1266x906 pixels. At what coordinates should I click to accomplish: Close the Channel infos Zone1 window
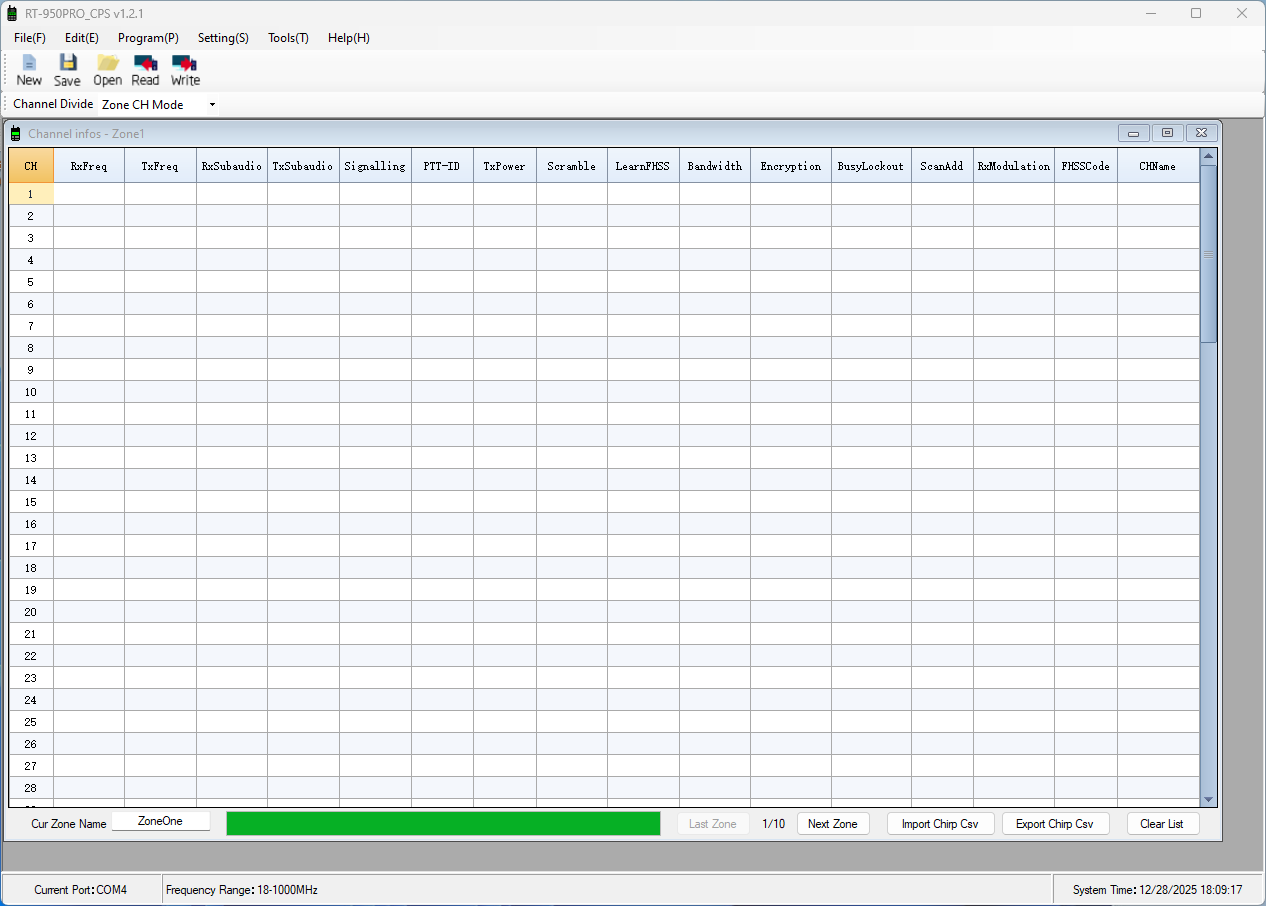[1202, 133]
